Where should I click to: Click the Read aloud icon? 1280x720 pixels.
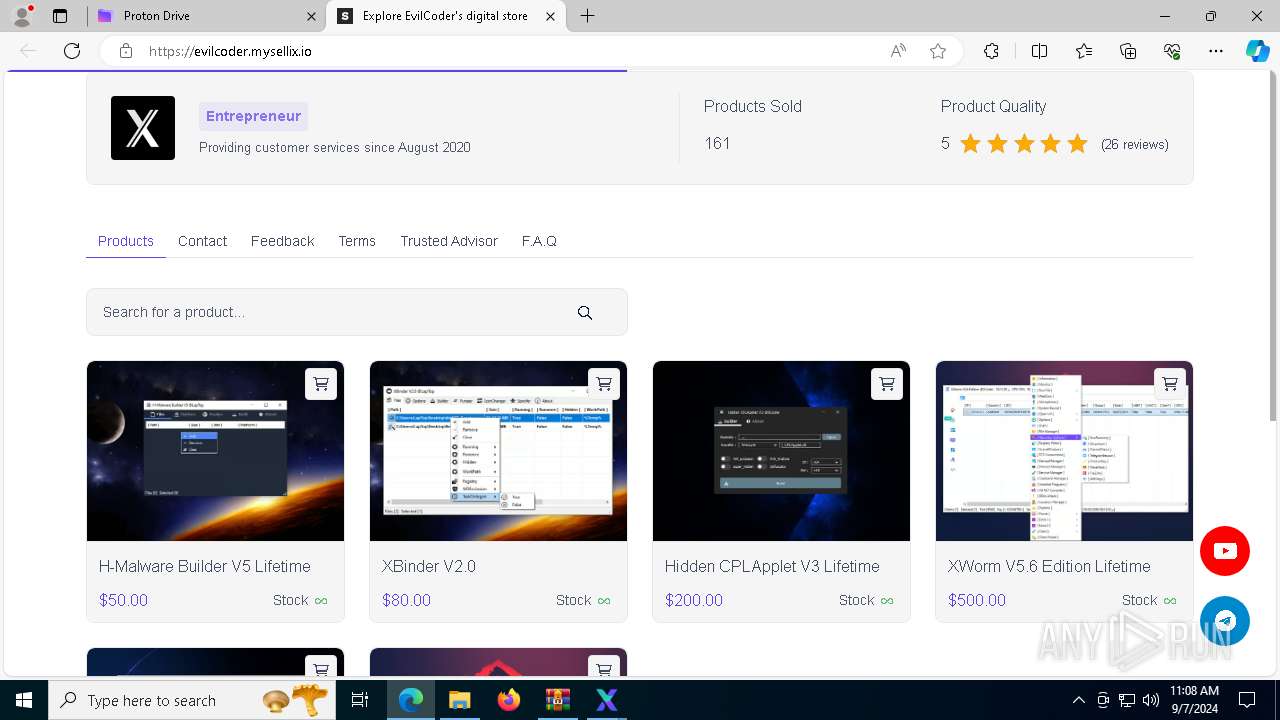[898, 51]
